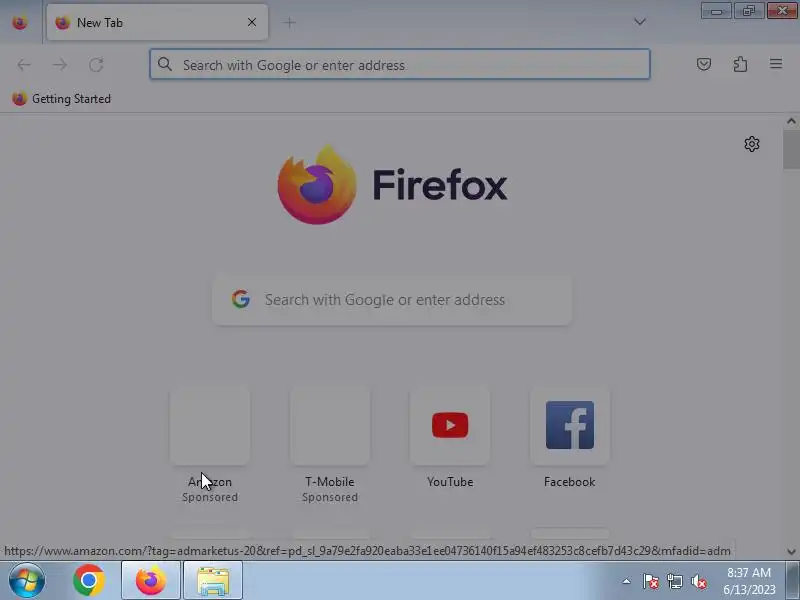Minimize the Firefox window
Screen dimensions: 800x600
click(716, 10)
